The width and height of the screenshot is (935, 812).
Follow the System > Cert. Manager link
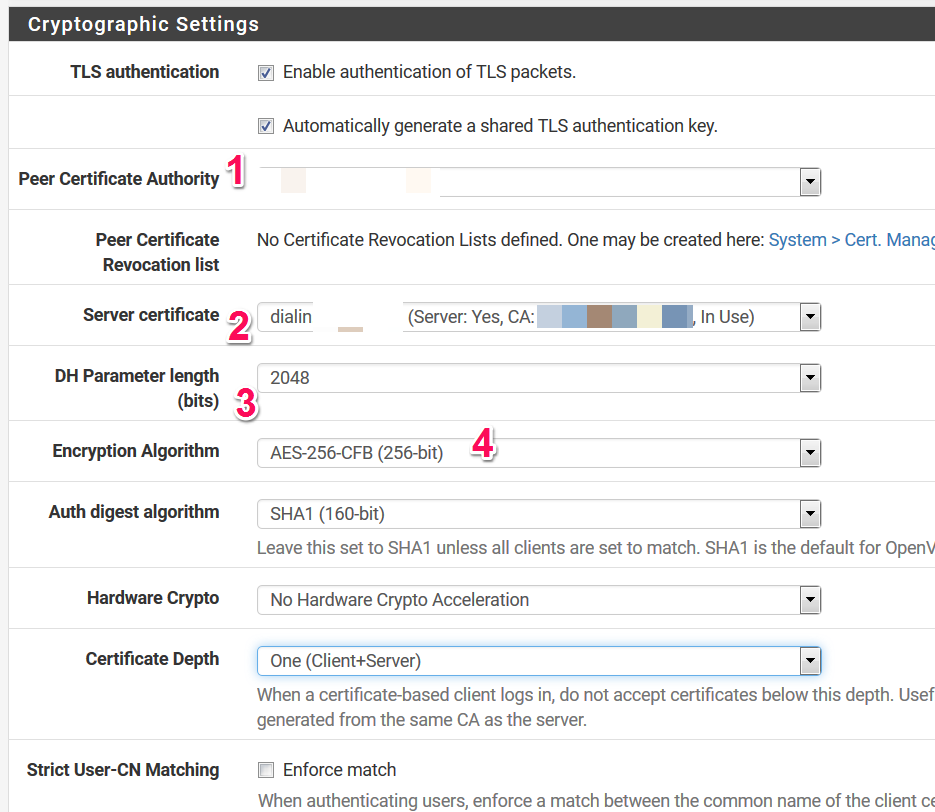tap(852, 240)
